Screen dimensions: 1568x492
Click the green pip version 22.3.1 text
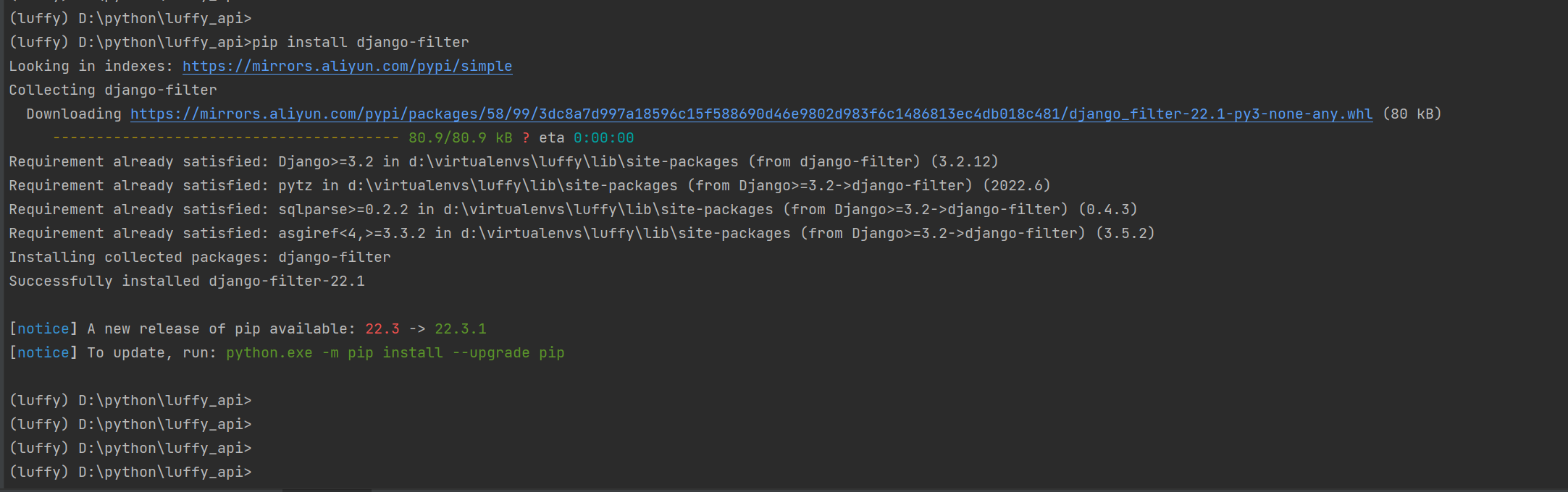tap(460, 328)
